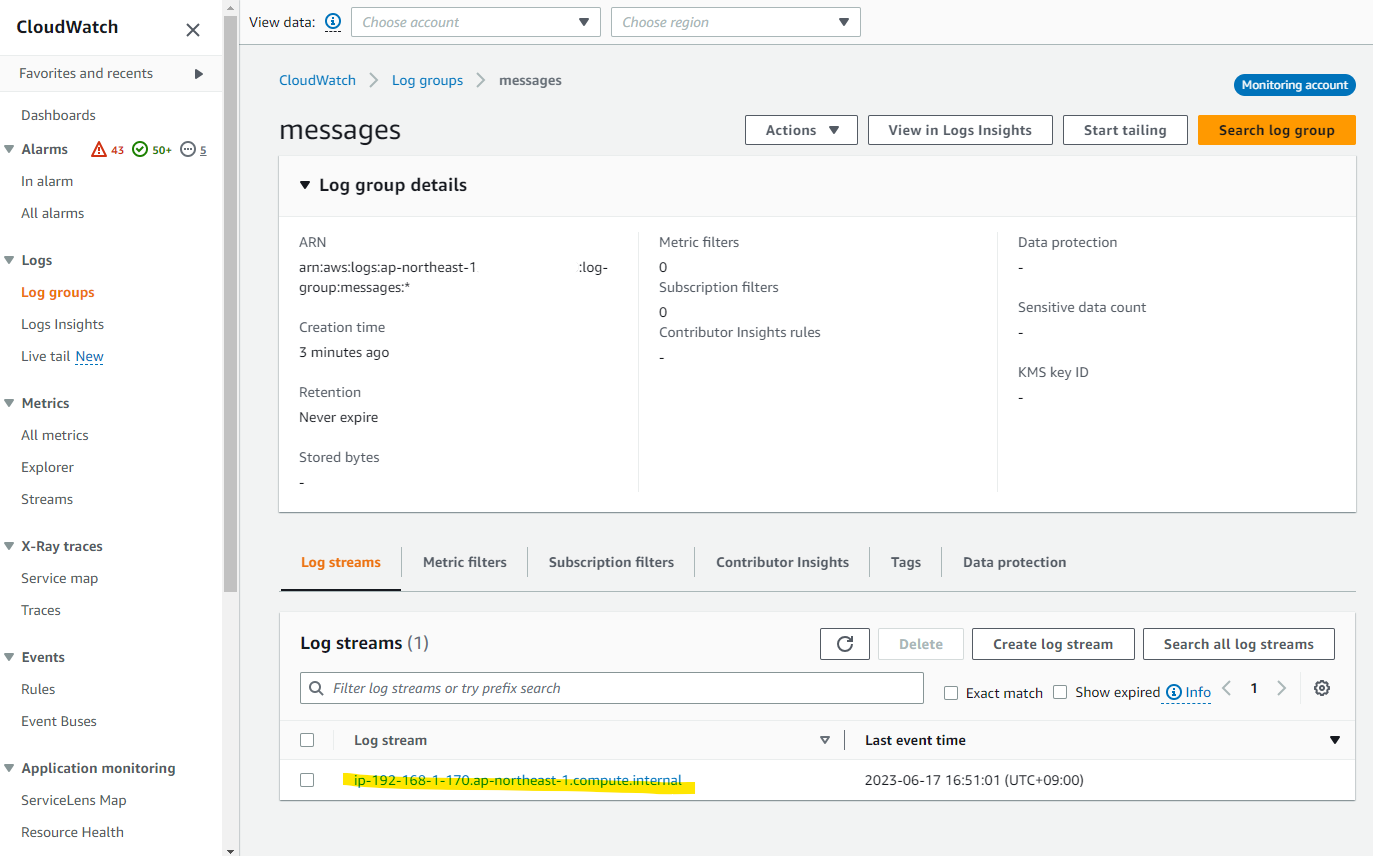Collapse the Log group details section
Viewport: 1373px width, 856px height.
click(x=305, y=185)
